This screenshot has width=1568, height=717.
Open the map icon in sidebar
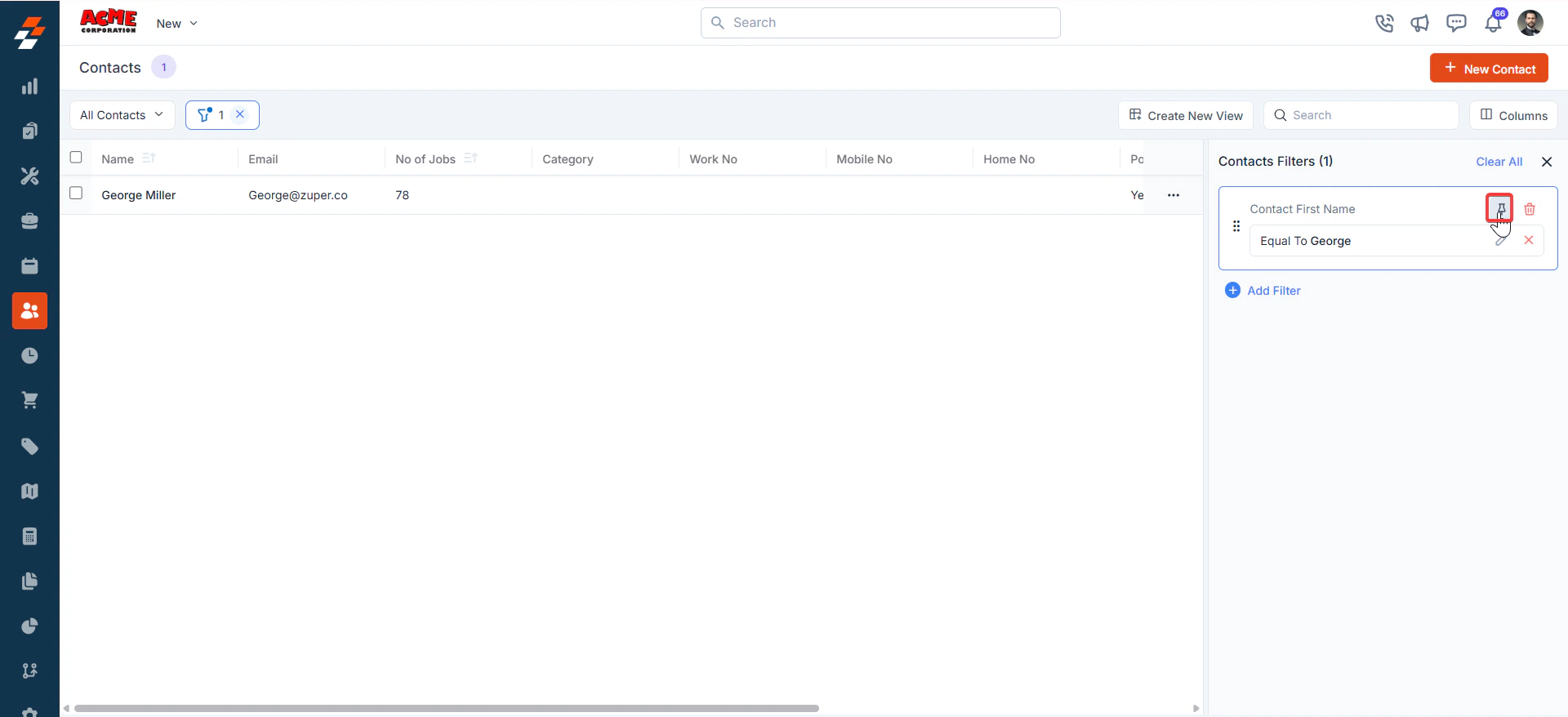[29, 491]
